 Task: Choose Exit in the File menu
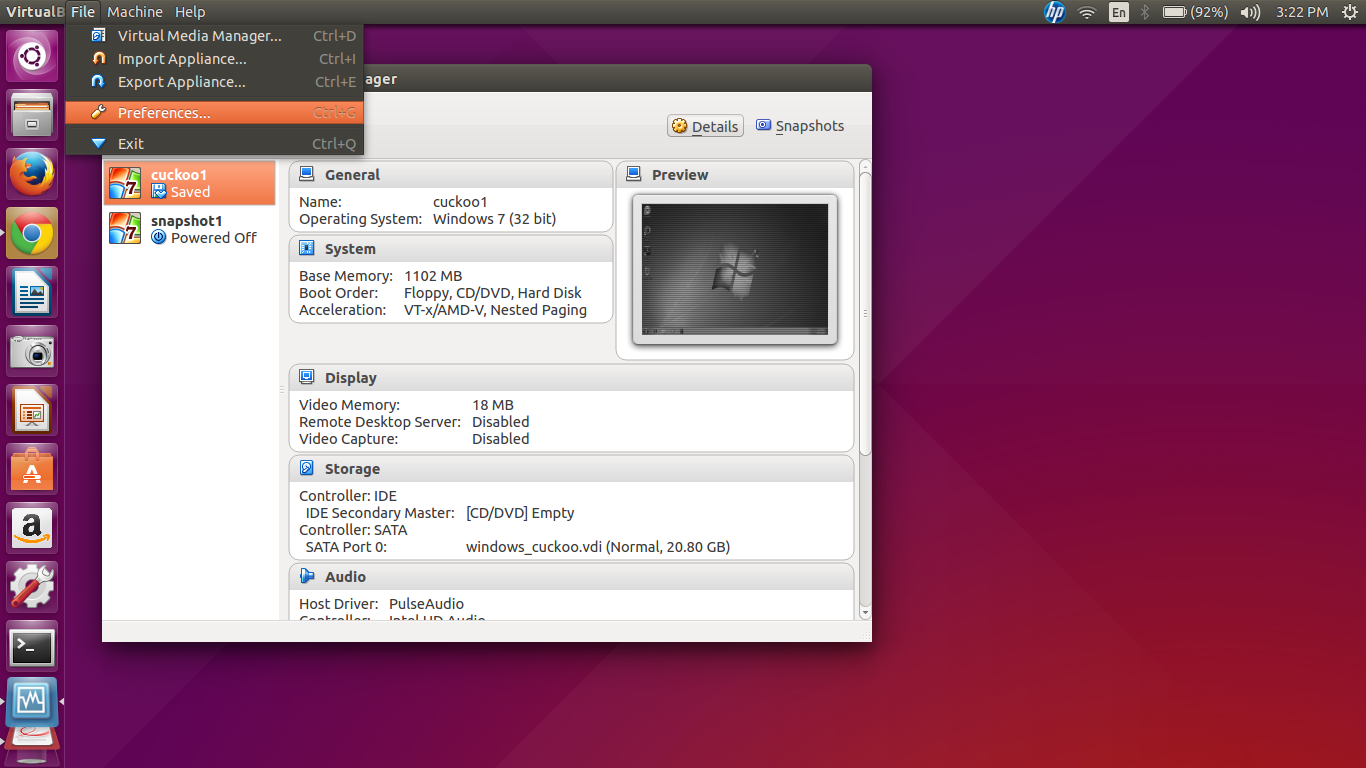(214, 144)
